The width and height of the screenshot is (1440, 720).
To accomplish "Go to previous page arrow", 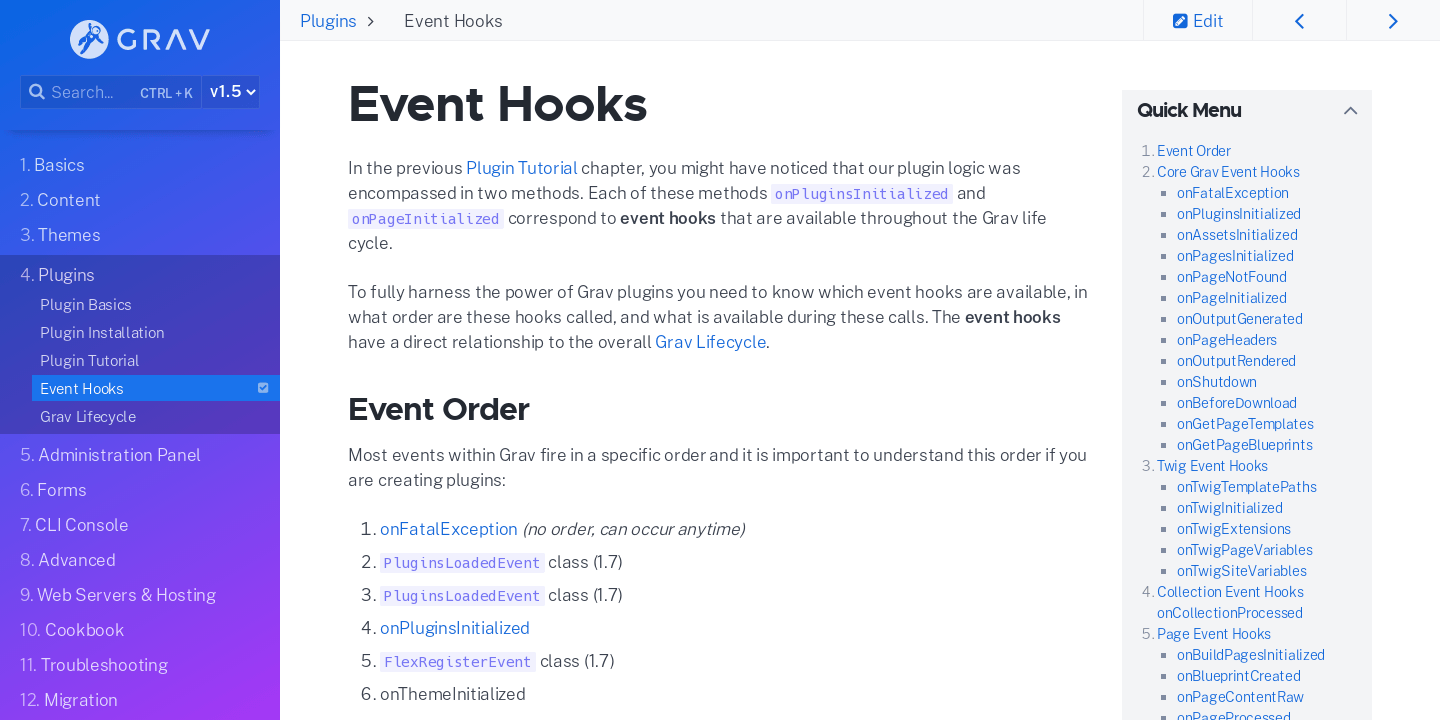I will tap(1299, 21).
